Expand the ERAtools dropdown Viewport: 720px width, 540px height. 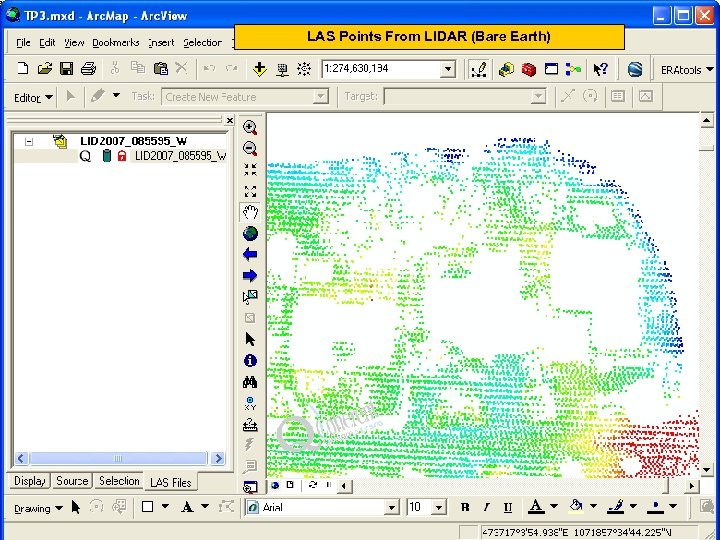tap(686, 70)
